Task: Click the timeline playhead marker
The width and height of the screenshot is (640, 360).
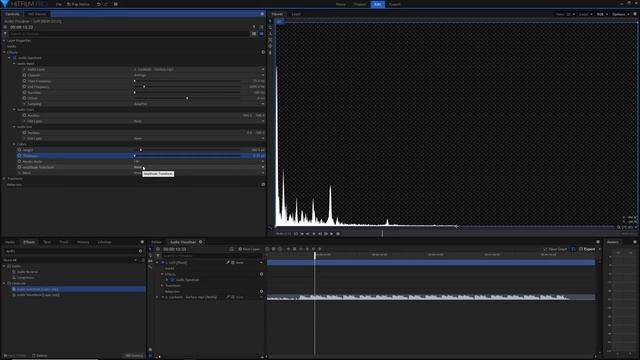Action: click(315, 255)
